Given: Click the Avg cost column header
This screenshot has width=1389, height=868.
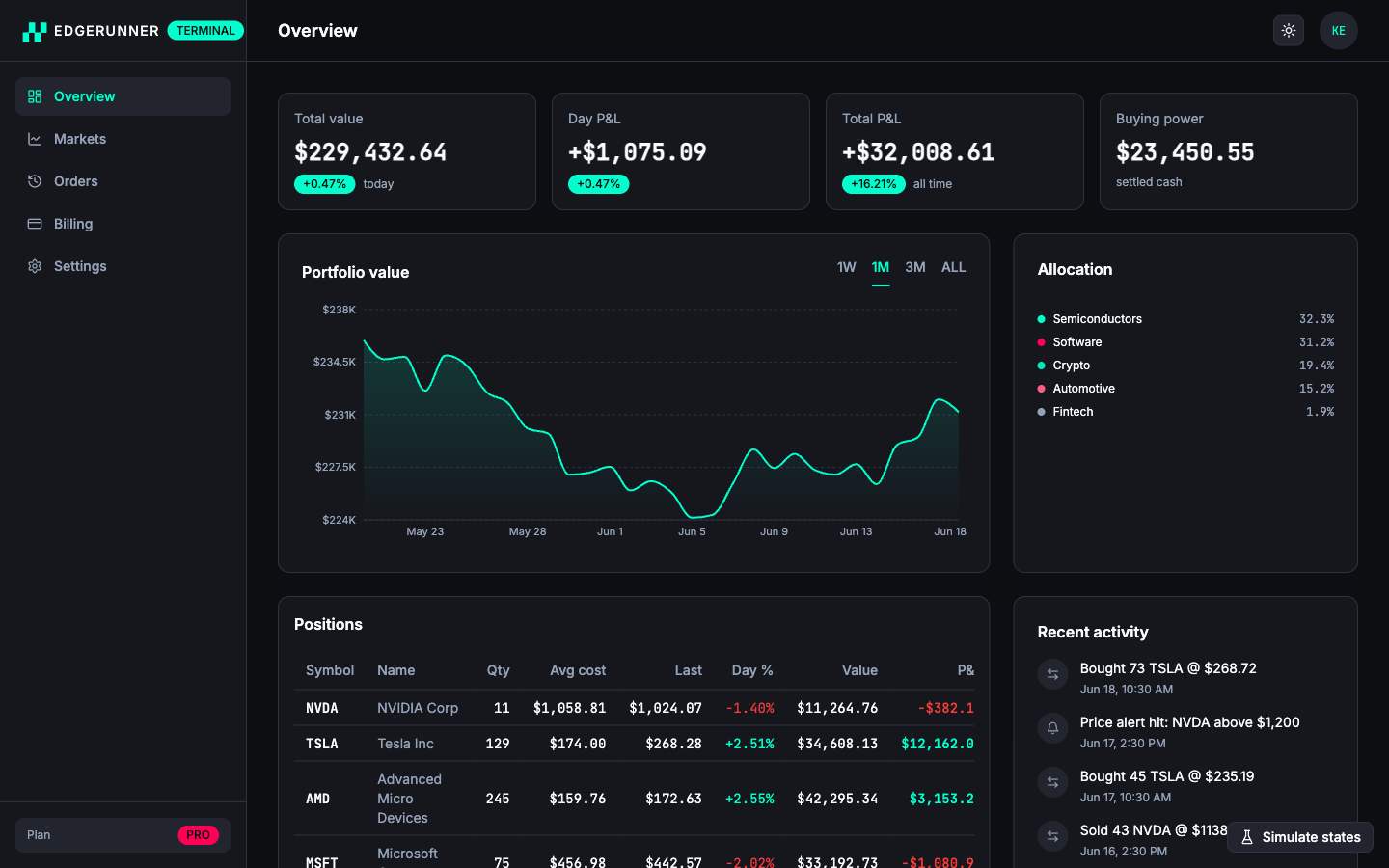Looking at the screenshot, I should (578, 670).
